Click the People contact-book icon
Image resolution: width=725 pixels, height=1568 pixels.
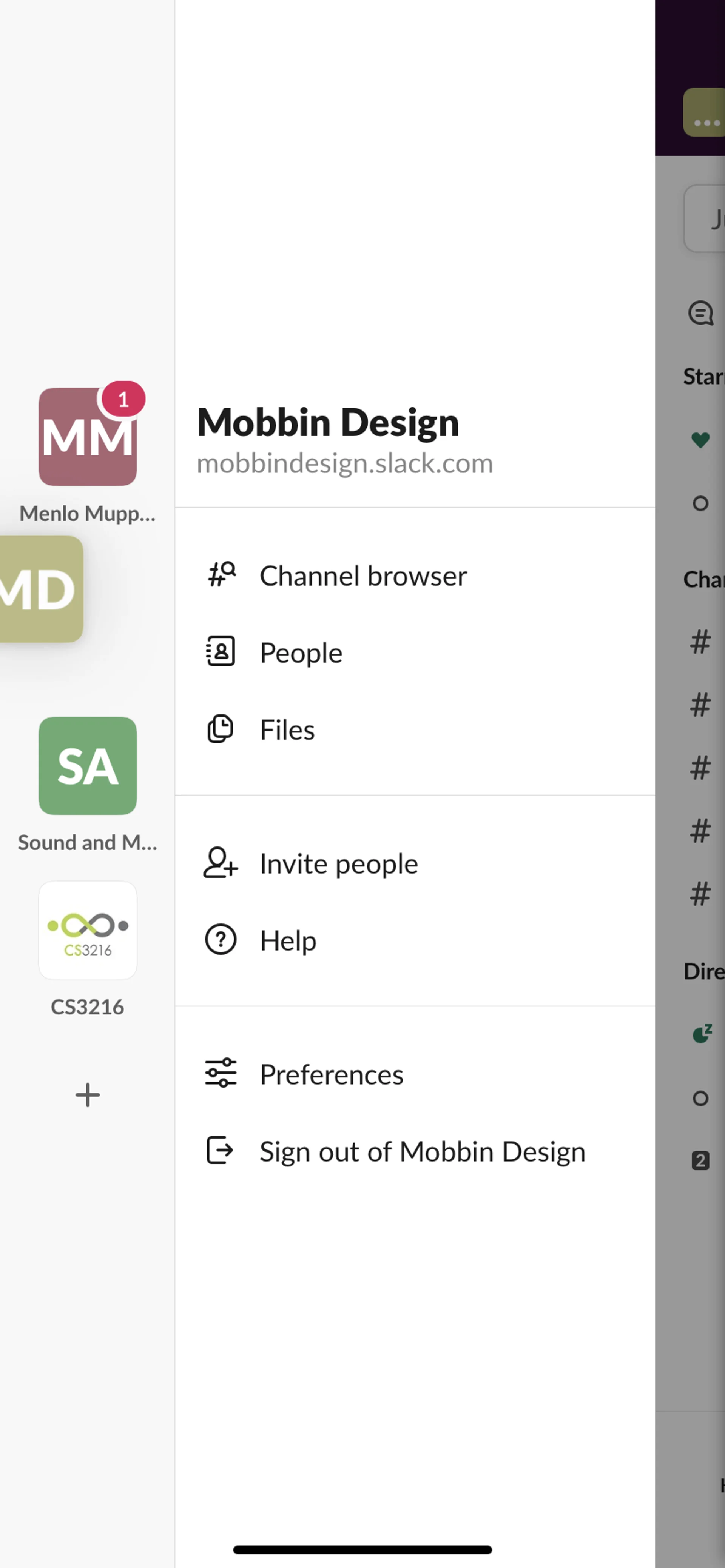pyautogui.click(x=221, y=652)
